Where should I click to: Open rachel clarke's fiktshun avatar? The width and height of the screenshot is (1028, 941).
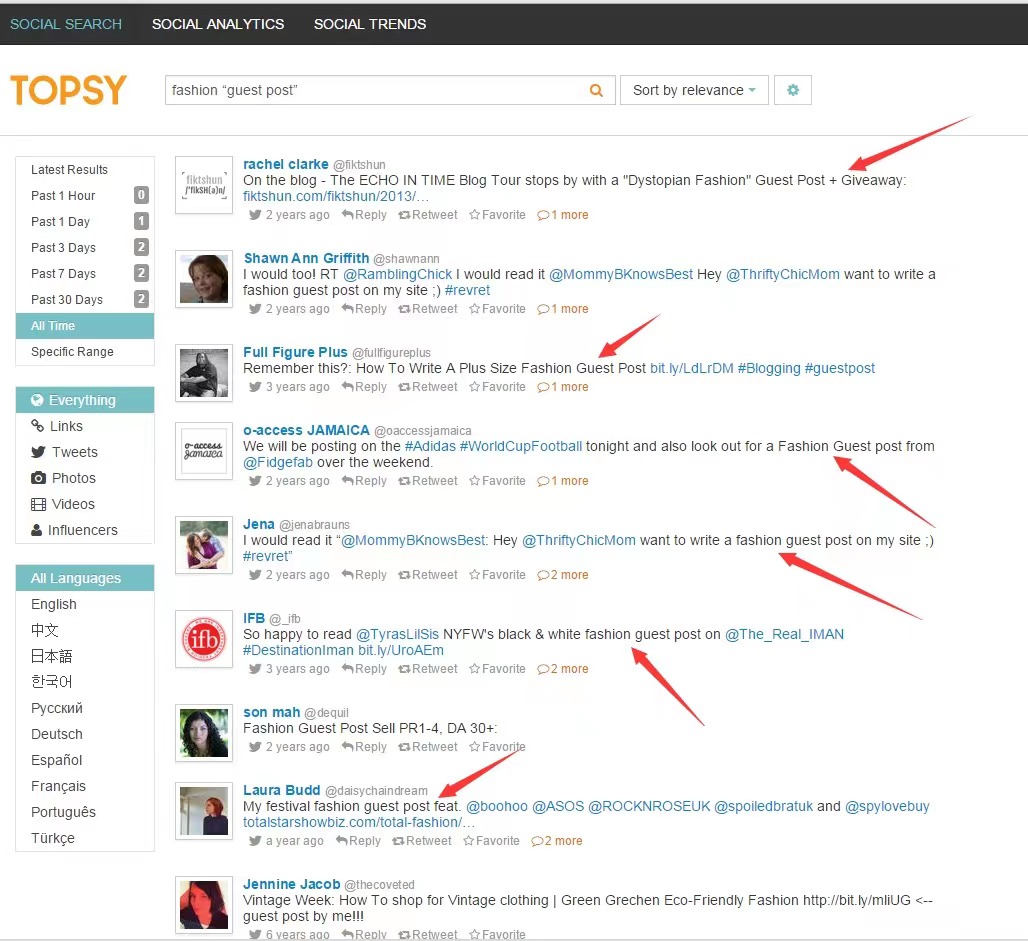[x=204, y=184]
